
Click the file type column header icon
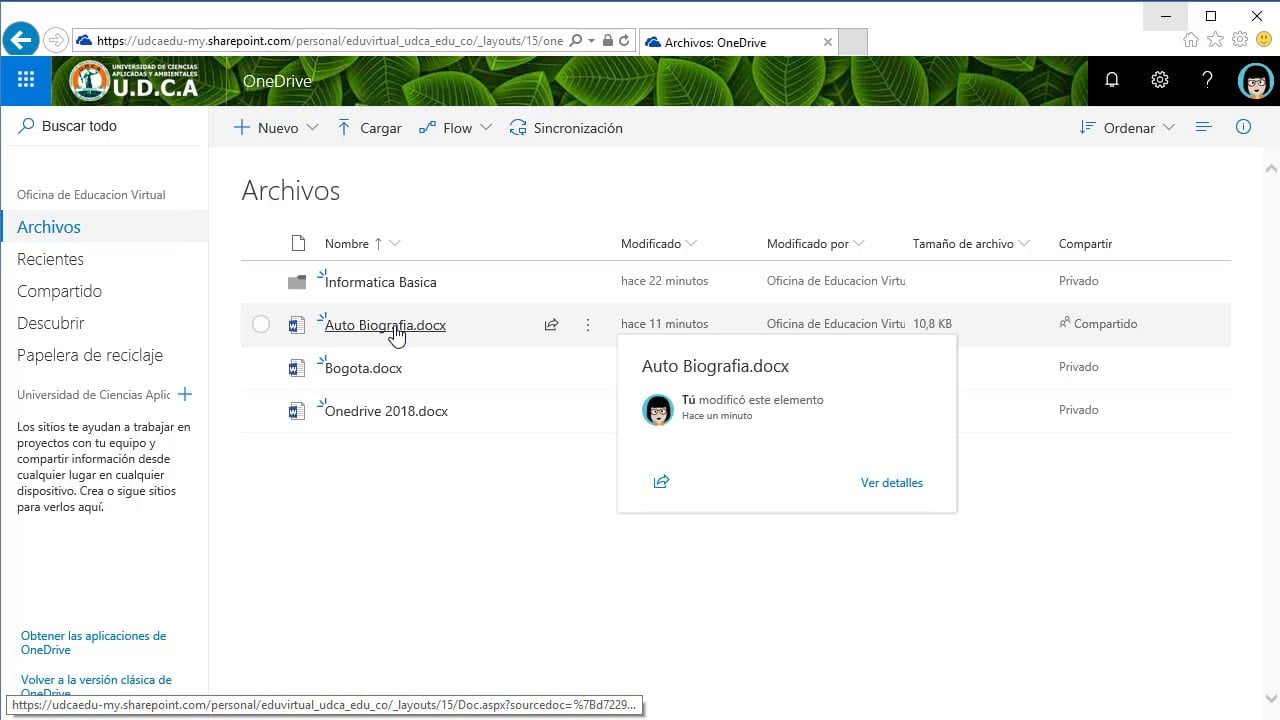[x=298, y=243]
